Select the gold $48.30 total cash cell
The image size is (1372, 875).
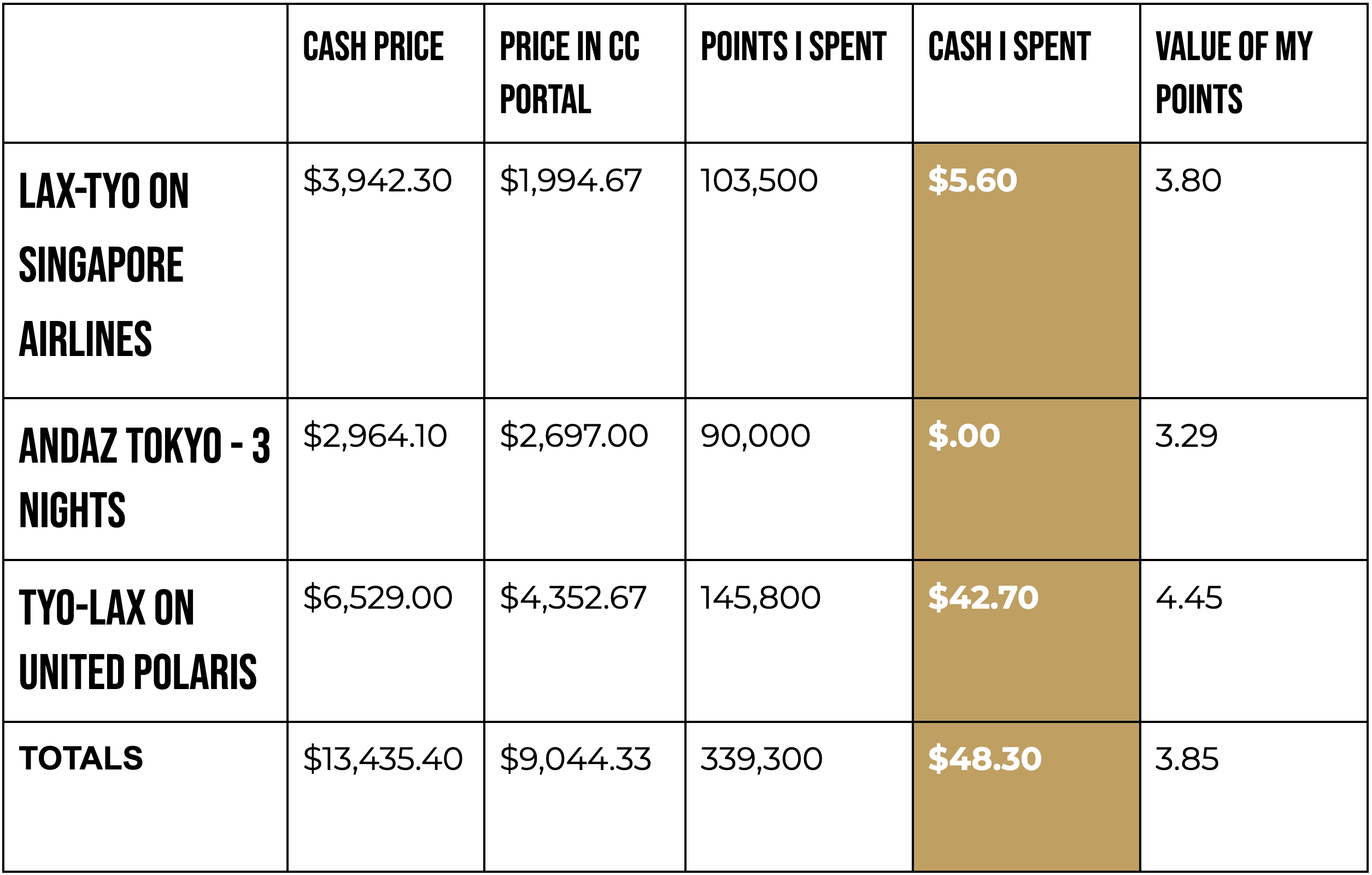pos(984,759)
